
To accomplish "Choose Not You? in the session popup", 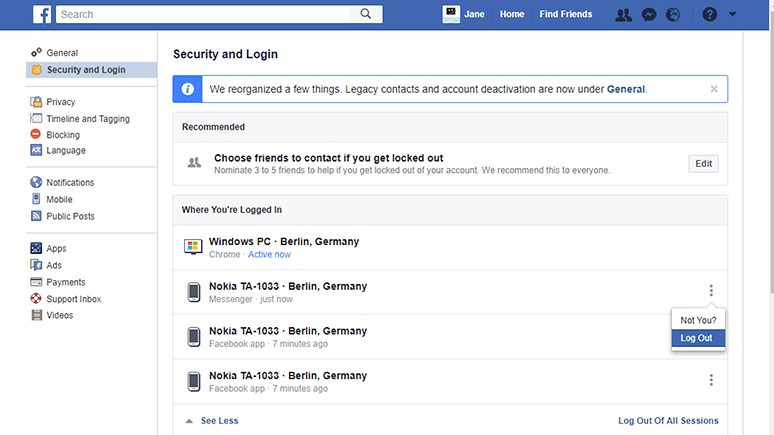I will [698, 320].
